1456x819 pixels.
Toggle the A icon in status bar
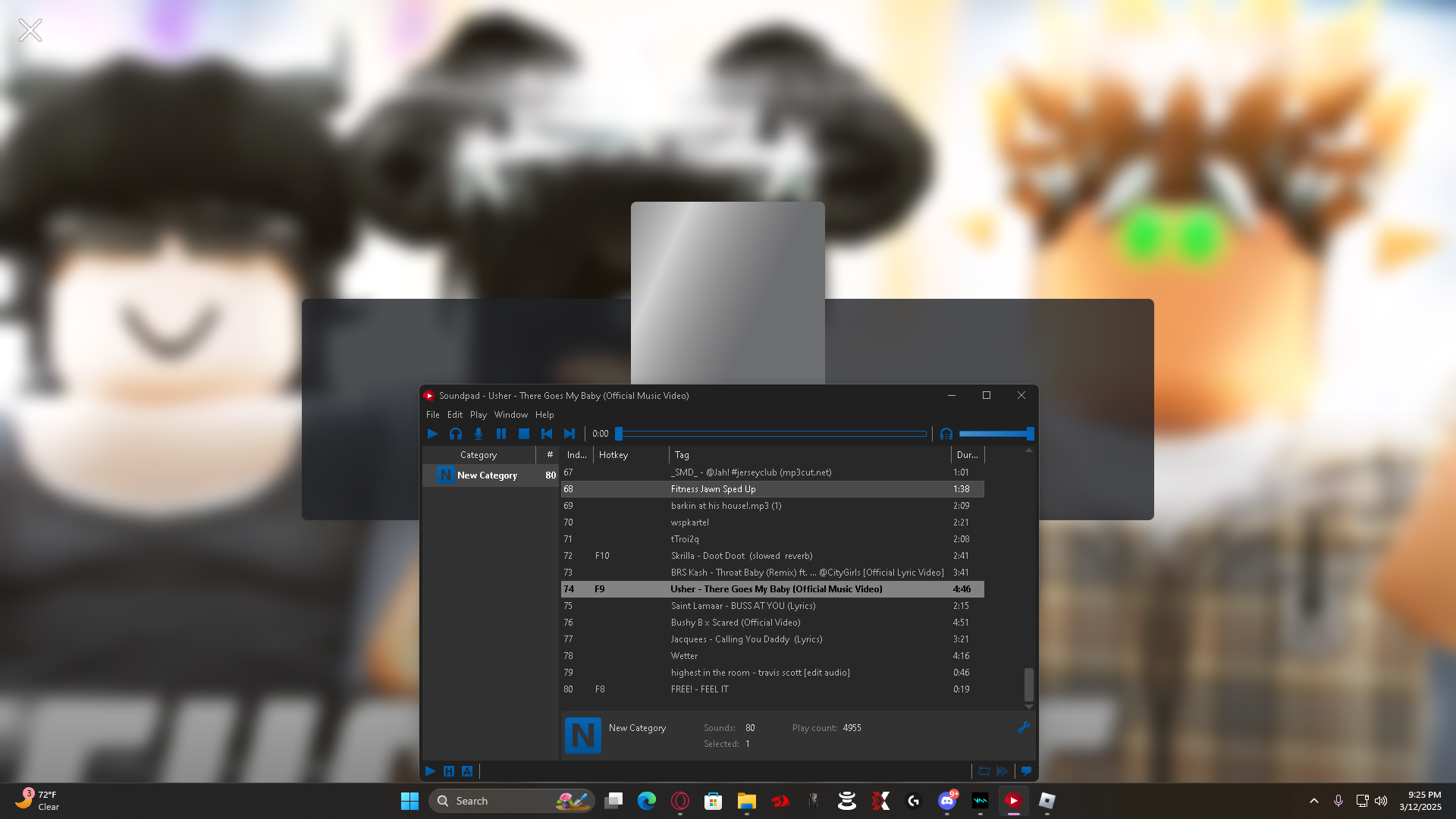click(467, 771)
